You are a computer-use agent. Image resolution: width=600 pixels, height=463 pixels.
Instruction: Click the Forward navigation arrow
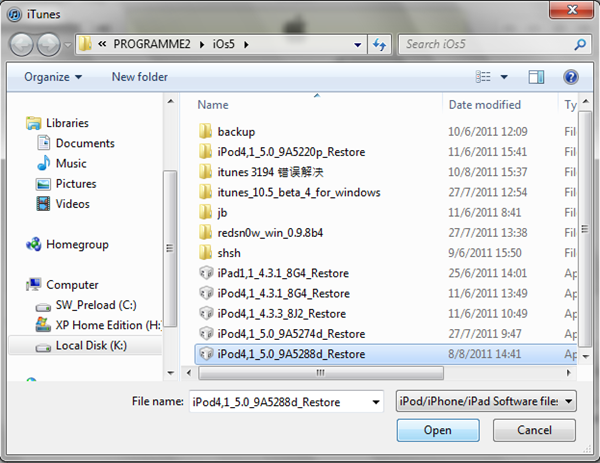pyautogui.click(x=49, y=45)
